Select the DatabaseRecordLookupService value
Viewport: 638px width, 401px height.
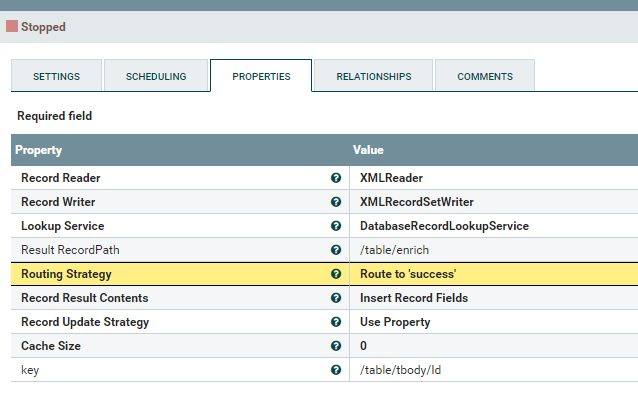coord(444,226)
